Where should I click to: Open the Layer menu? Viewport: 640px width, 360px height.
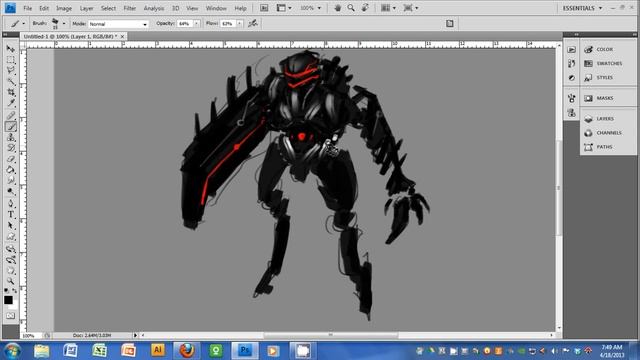tap(86, 8)
